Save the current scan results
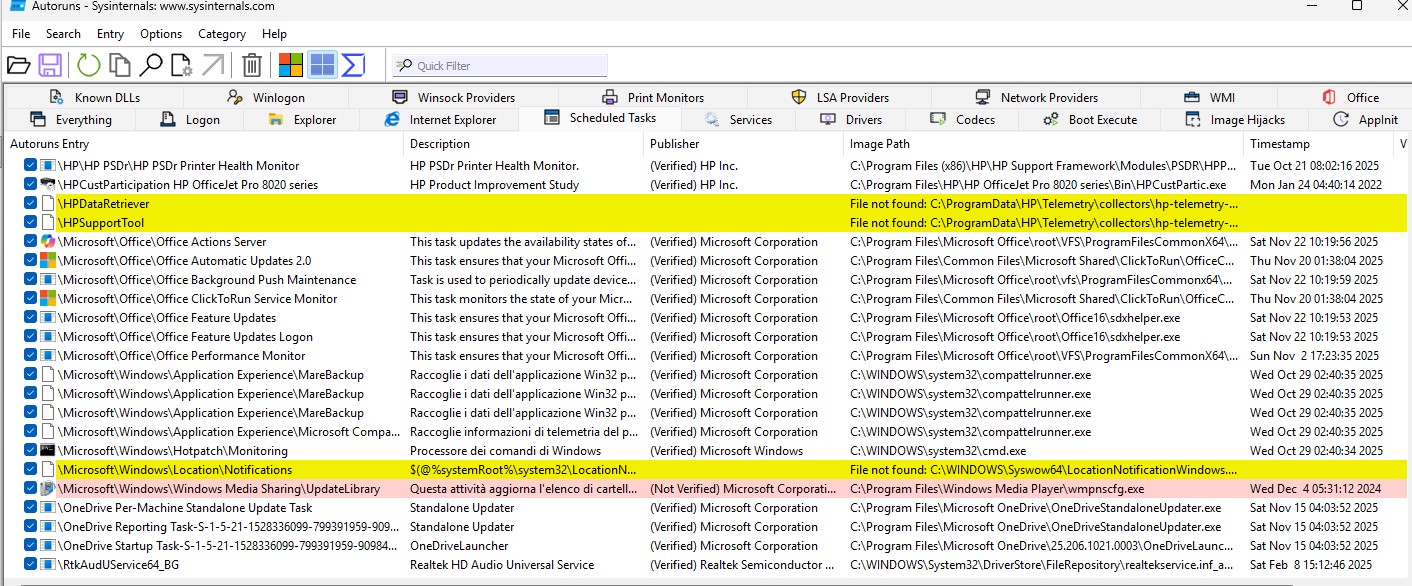1412x586 pixels. 51,64
